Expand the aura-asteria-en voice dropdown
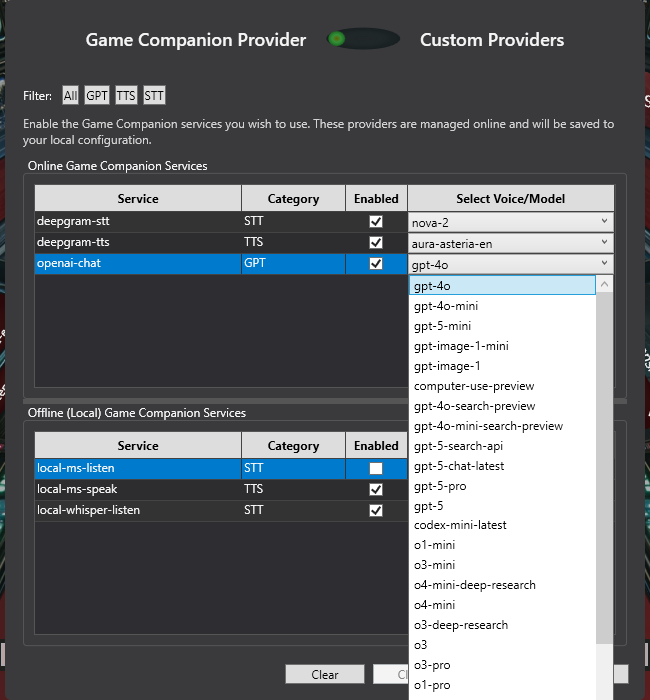 point(510,243)
